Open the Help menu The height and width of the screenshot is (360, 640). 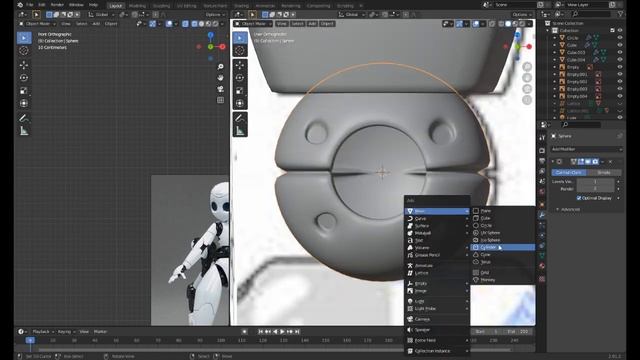93,5
